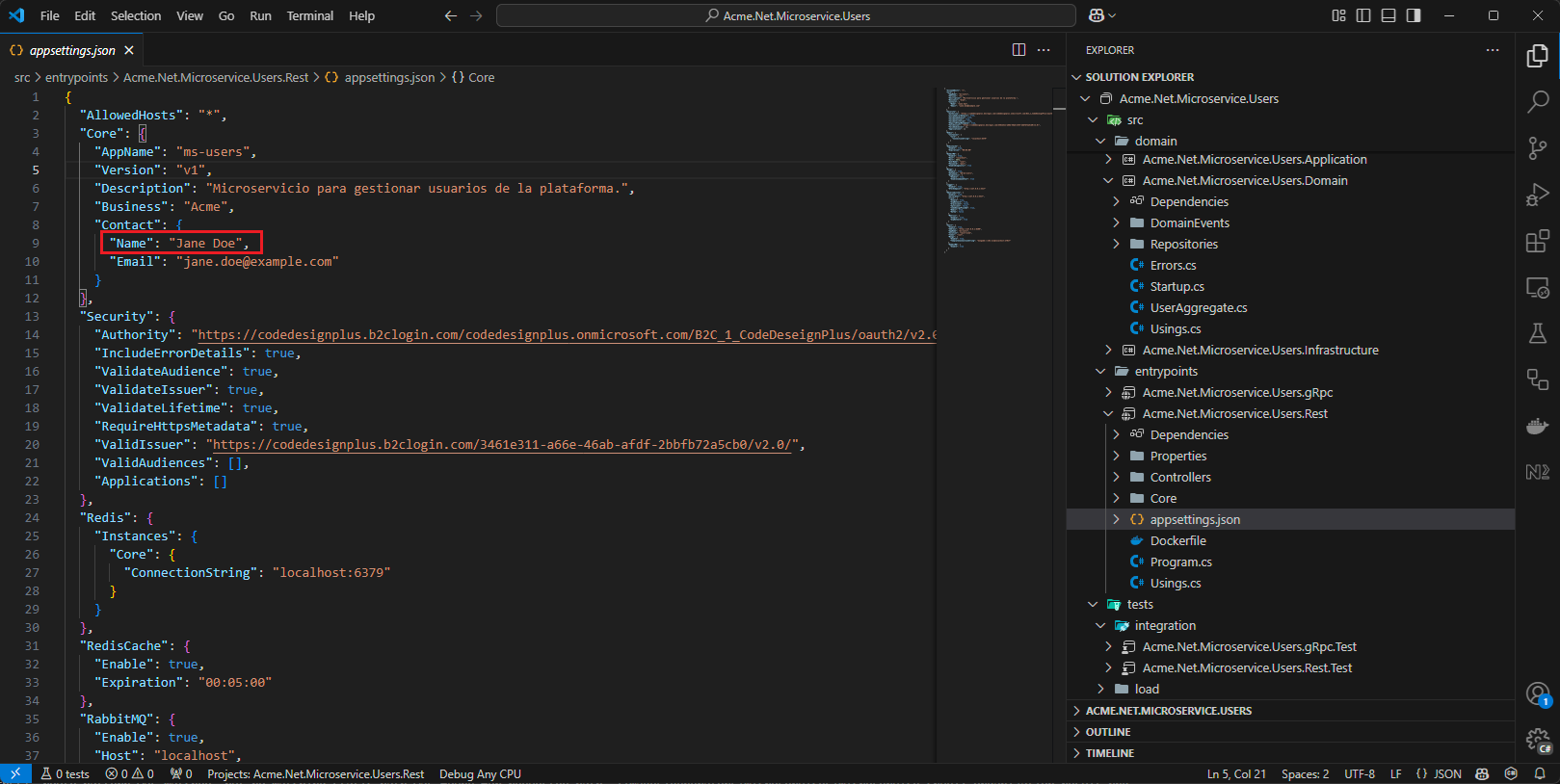Open the Testing flask view
Viewport: 1560px width, 784px height.
pyautogui.click(x=1538, y=333)
